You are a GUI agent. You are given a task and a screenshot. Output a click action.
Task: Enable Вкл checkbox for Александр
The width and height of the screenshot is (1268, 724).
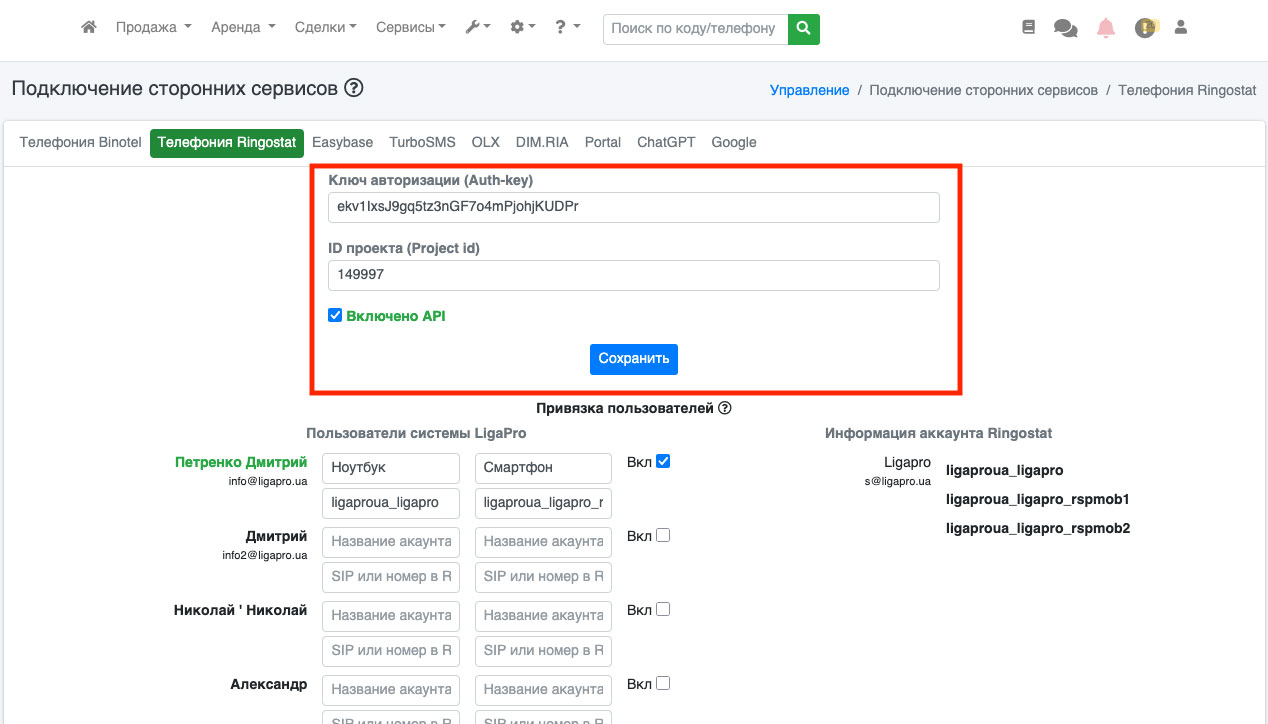coord(663,683)
